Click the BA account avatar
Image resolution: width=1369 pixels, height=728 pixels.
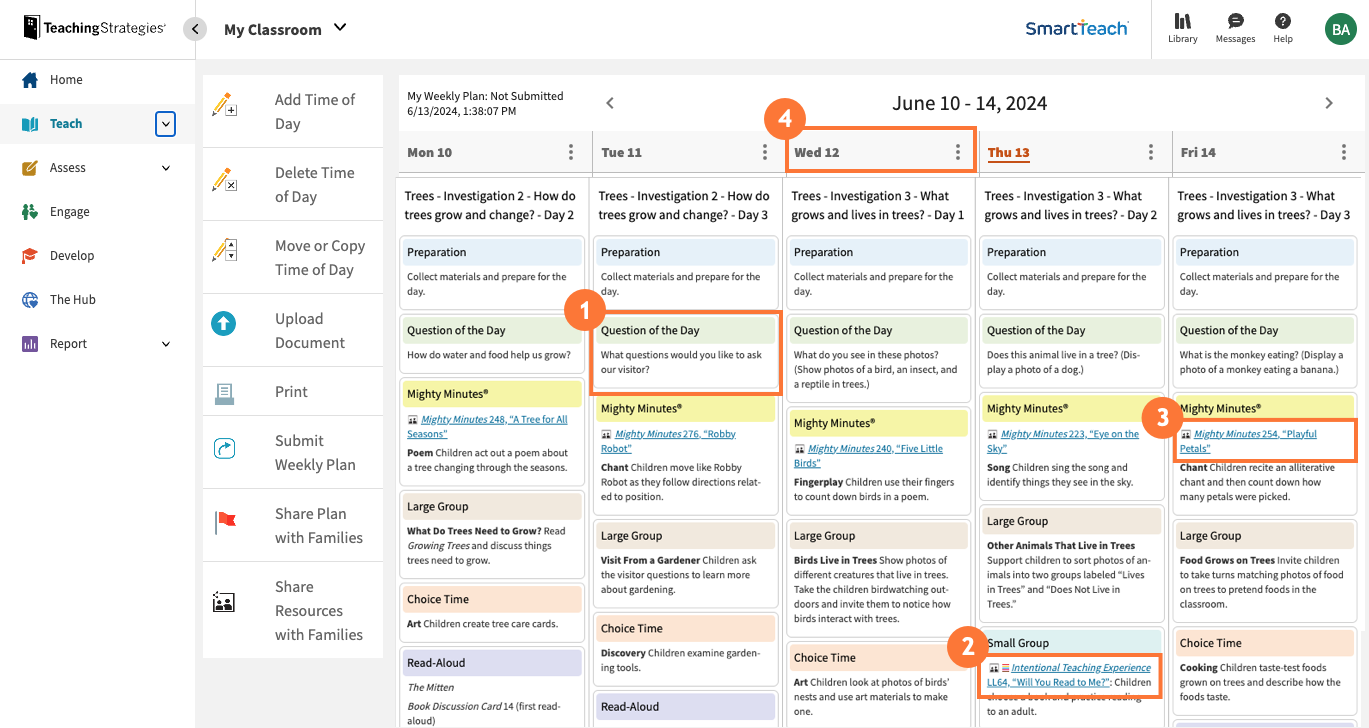click(x=1340, y=28)
